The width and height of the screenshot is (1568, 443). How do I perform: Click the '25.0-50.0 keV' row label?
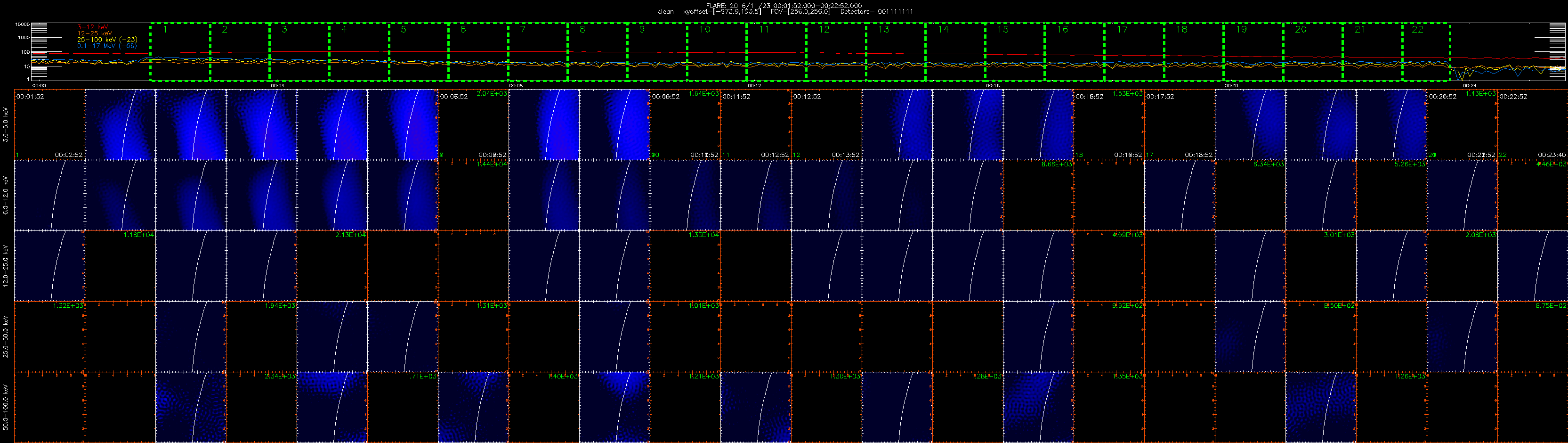[x=6, y=336]
